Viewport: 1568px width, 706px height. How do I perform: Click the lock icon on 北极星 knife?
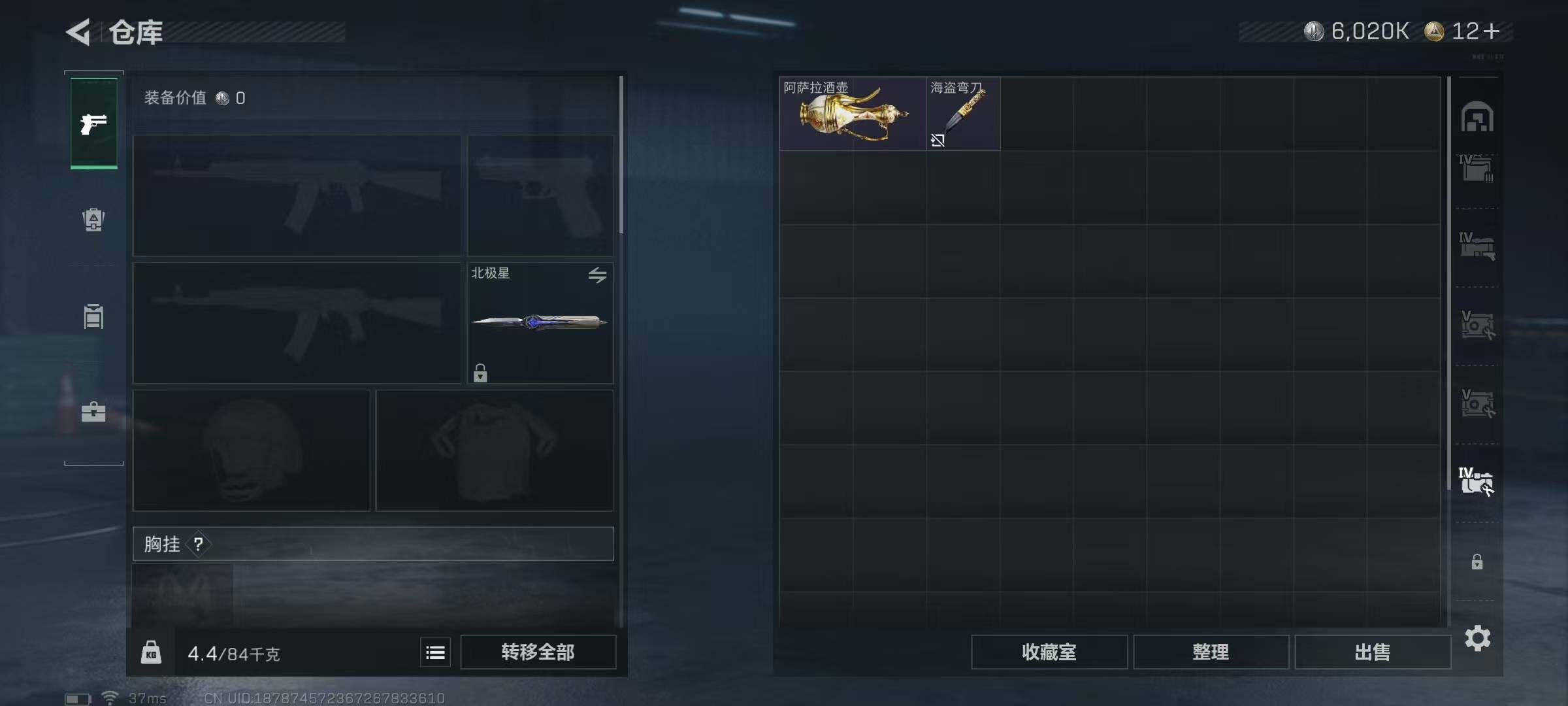pyautogui.click(x=480, y=373)
